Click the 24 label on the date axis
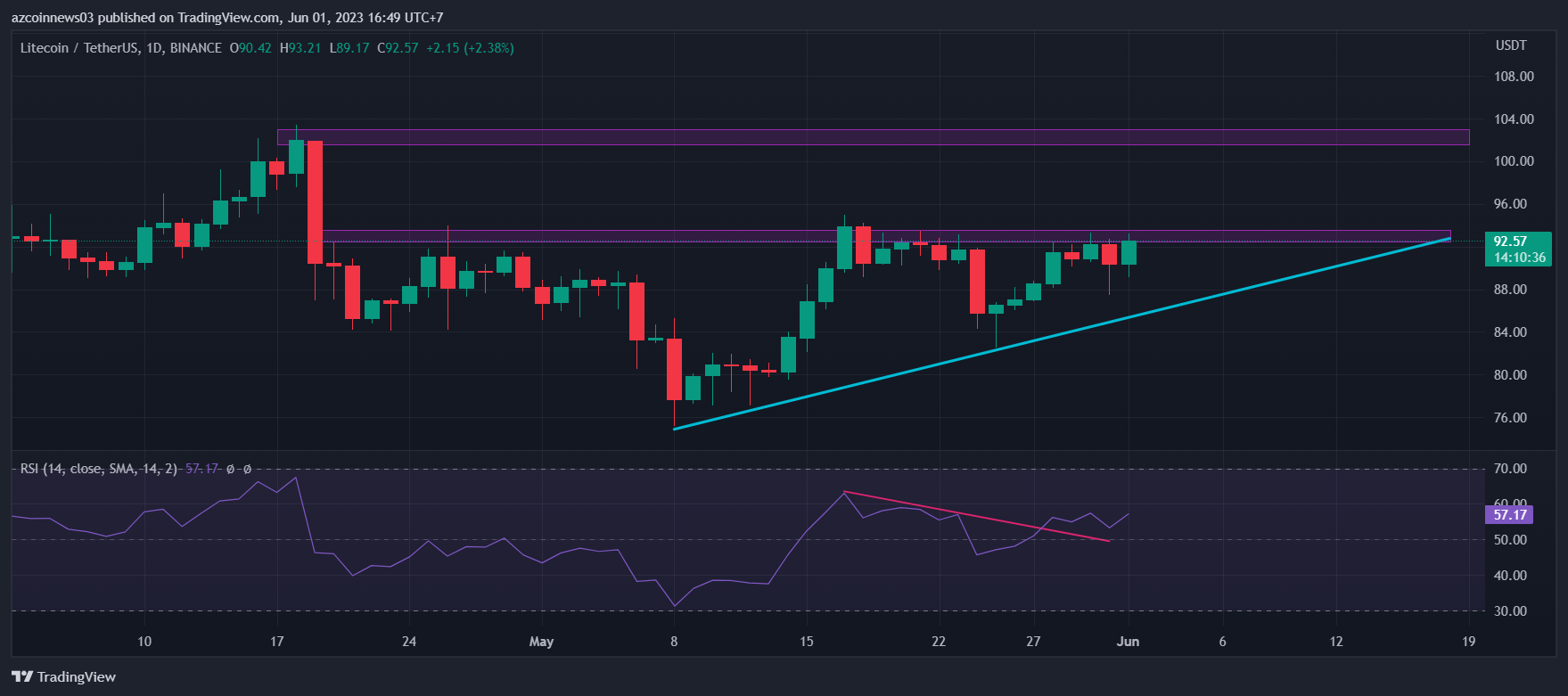The image size is (1568, 696). click(409, 642)
